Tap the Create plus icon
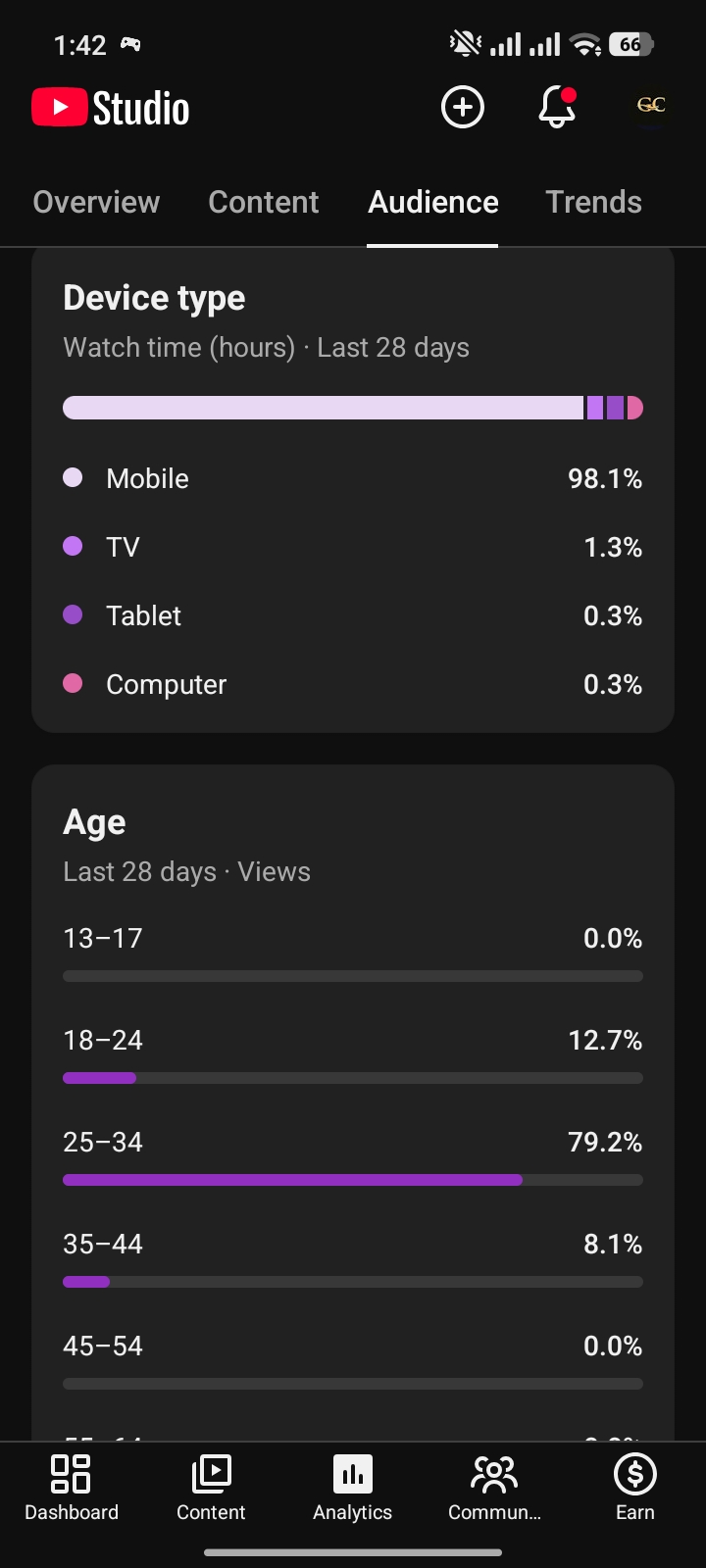 (x=463, y=107)
